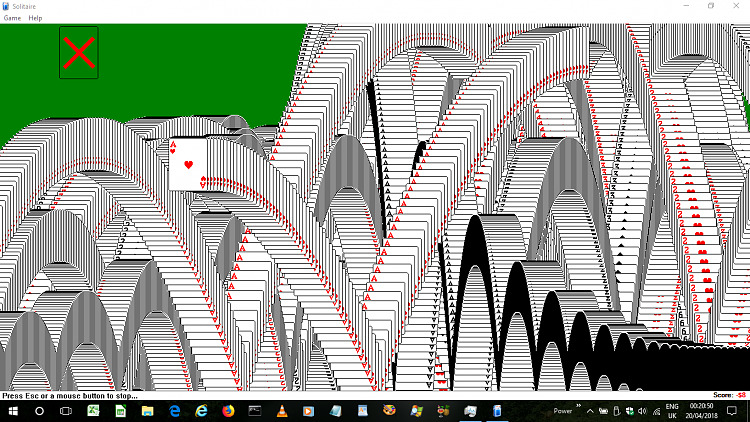Open Task View on the taskbar

click(66, 411)
